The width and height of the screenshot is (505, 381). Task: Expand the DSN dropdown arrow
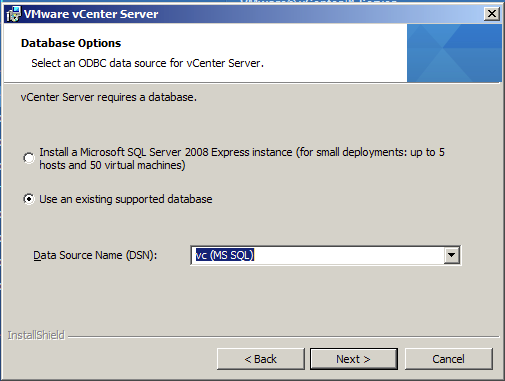coord(452,255)
